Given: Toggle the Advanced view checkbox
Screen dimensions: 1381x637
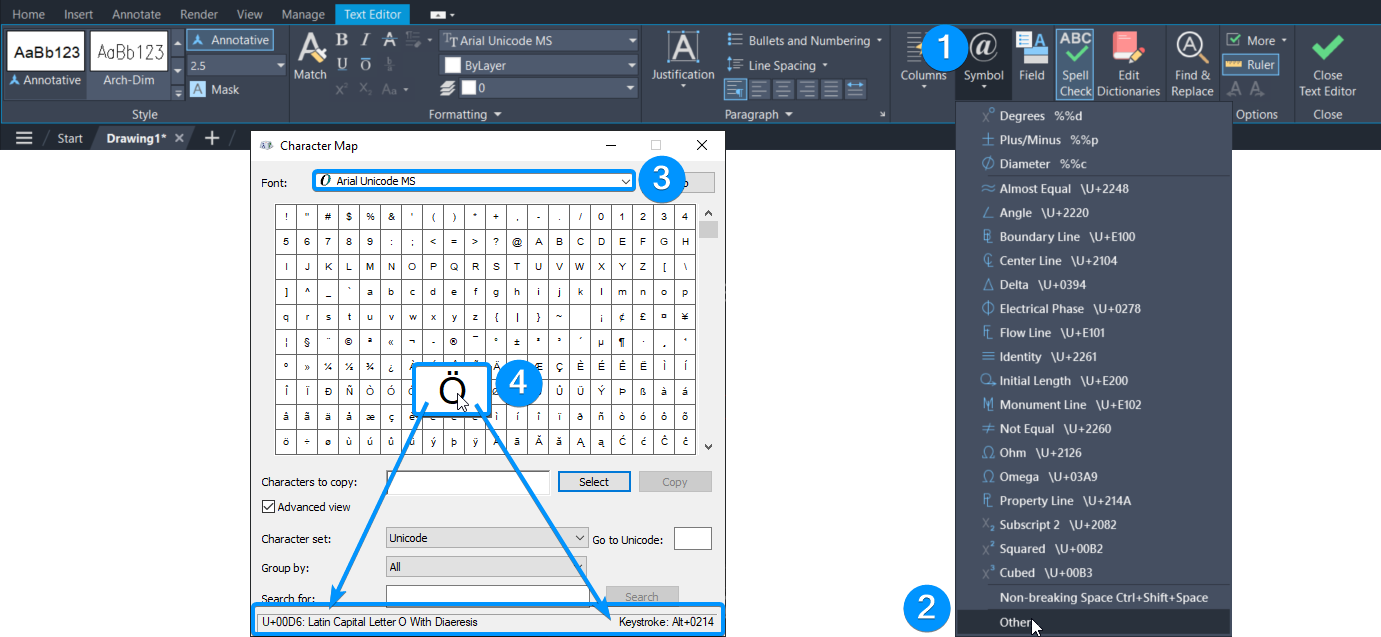Looking at the screenshot, I should coord(268,507).
